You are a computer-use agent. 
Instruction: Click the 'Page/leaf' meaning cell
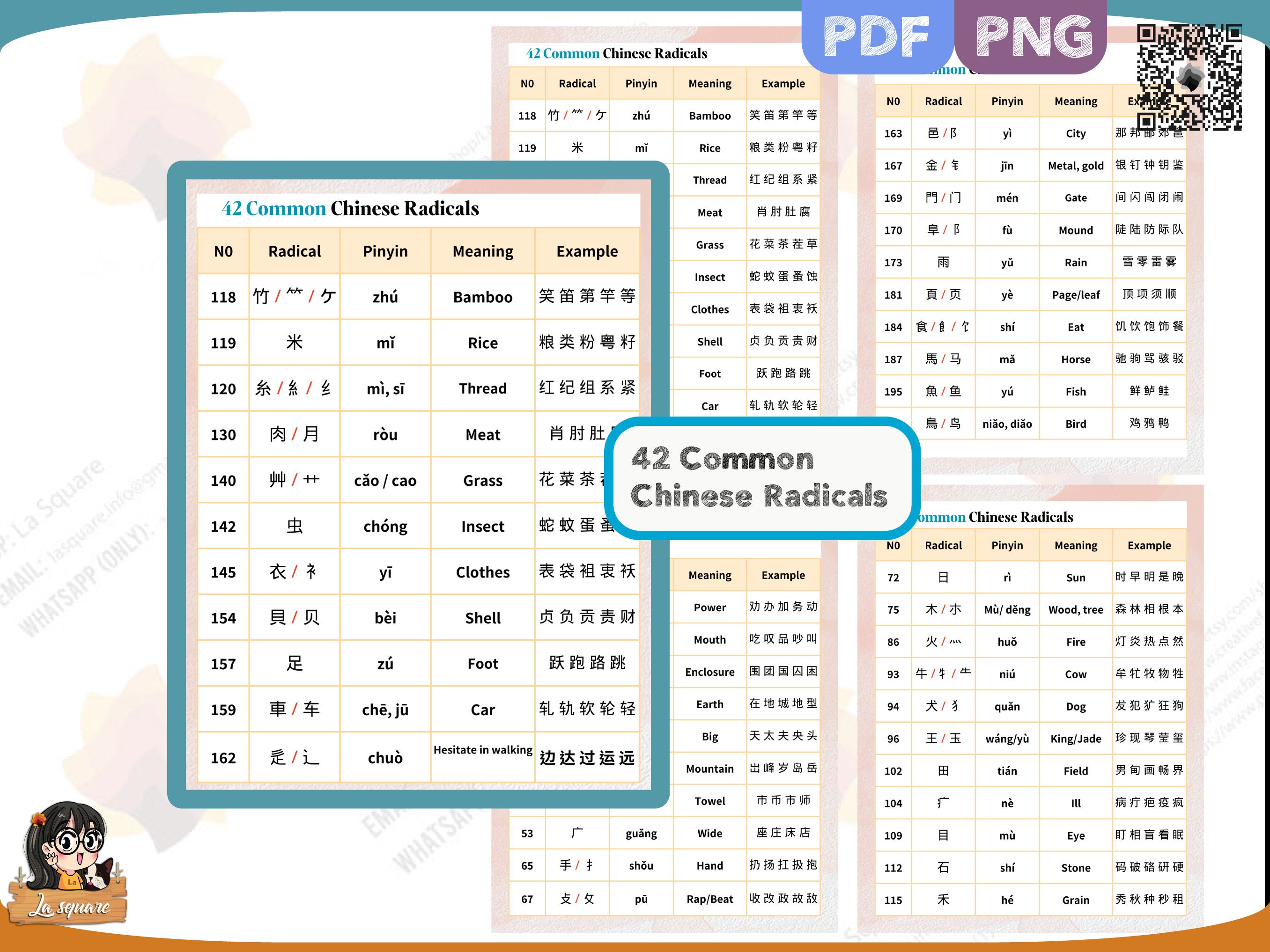coord(1075,295)
